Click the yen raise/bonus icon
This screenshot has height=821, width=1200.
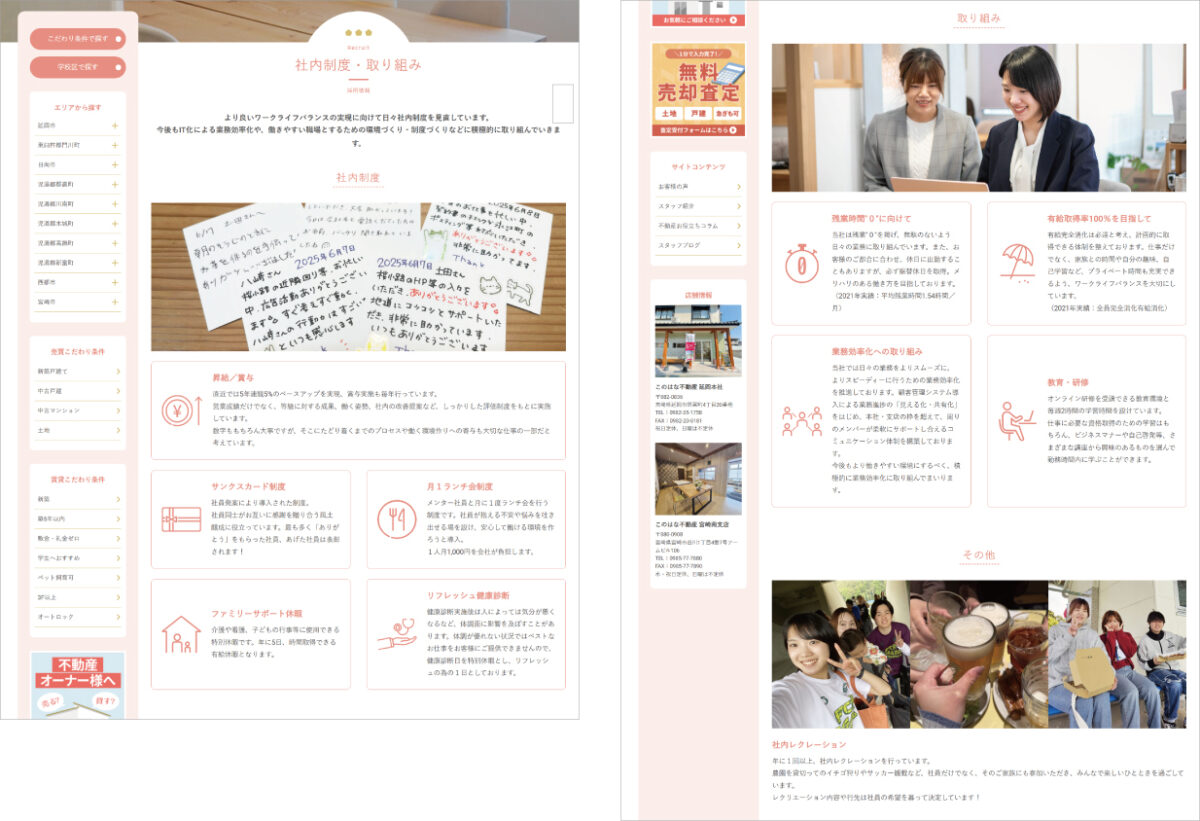181,409
